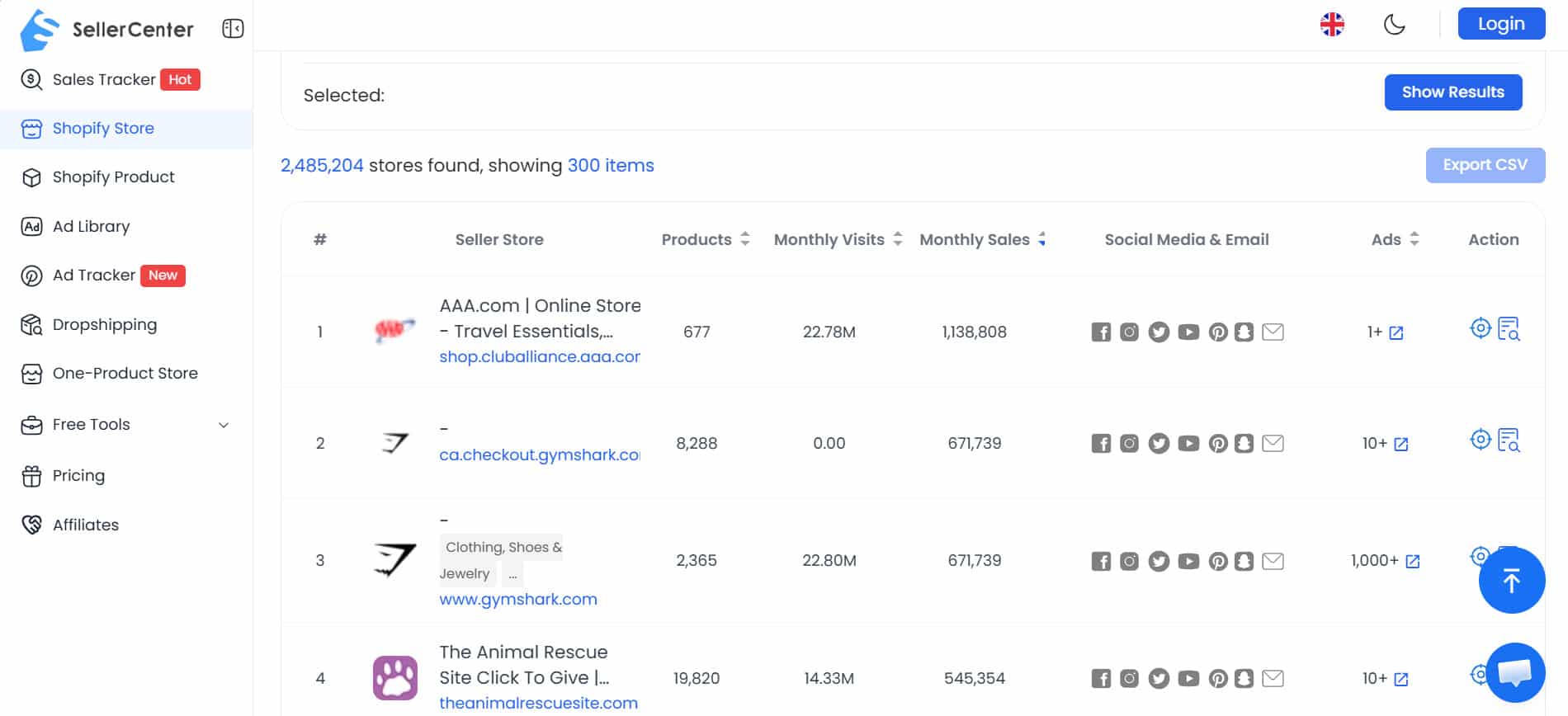Sort by Products column arrows
Screen dimensions: 1568x716
(745, 239)
